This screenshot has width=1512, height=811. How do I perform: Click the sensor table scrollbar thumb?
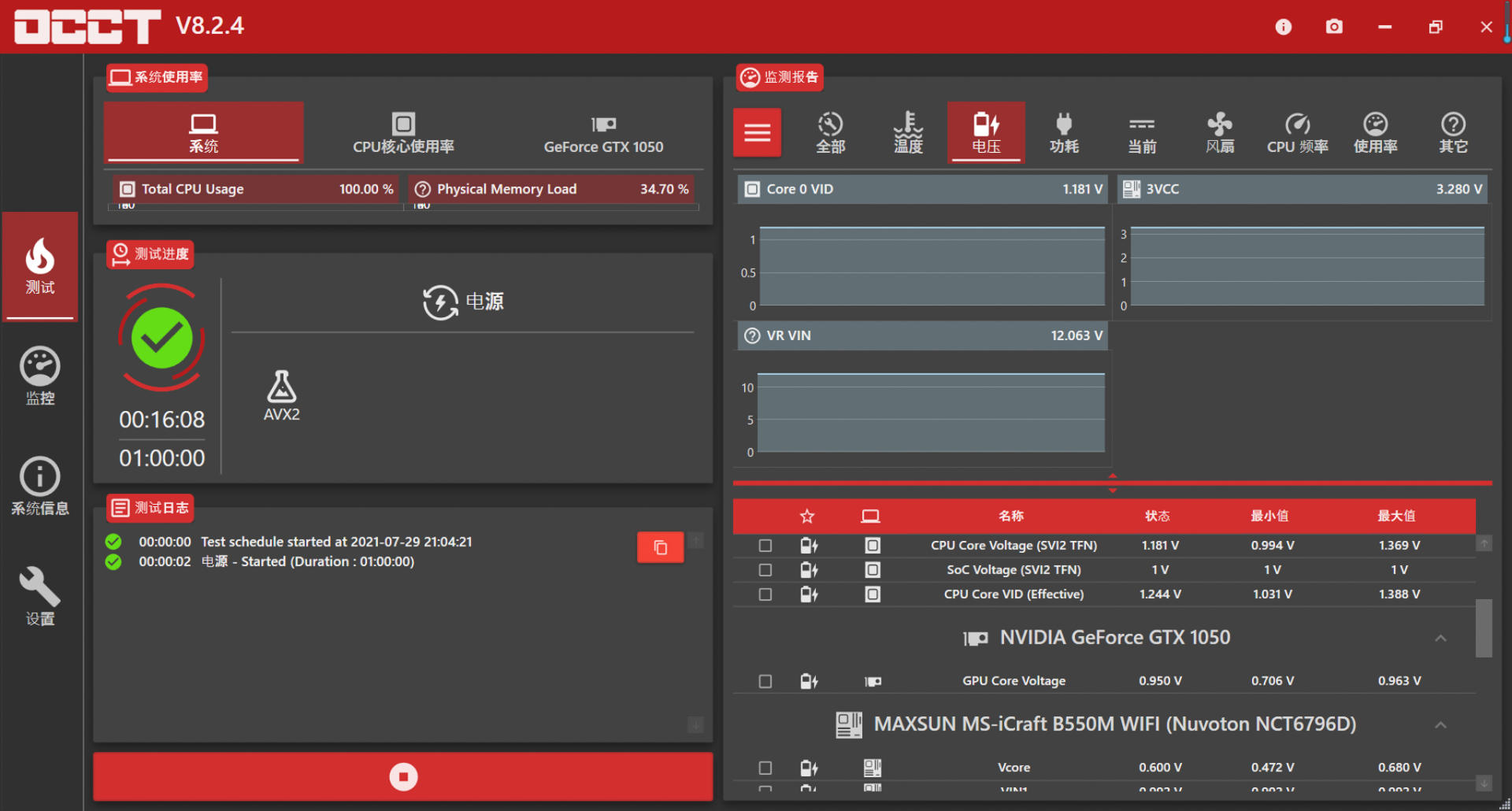pos(1484,628)
